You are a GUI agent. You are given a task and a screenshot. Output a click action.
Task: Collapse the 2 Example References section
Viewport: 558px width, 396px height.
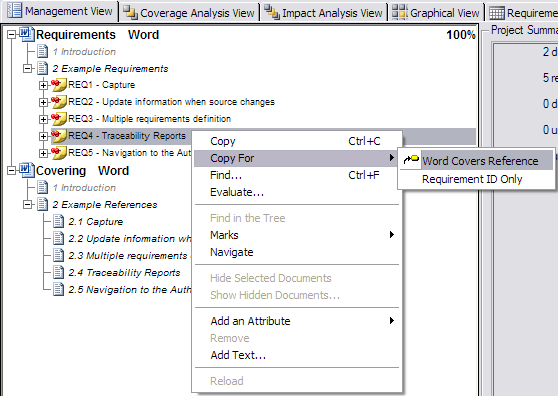(x=27, y=205)
